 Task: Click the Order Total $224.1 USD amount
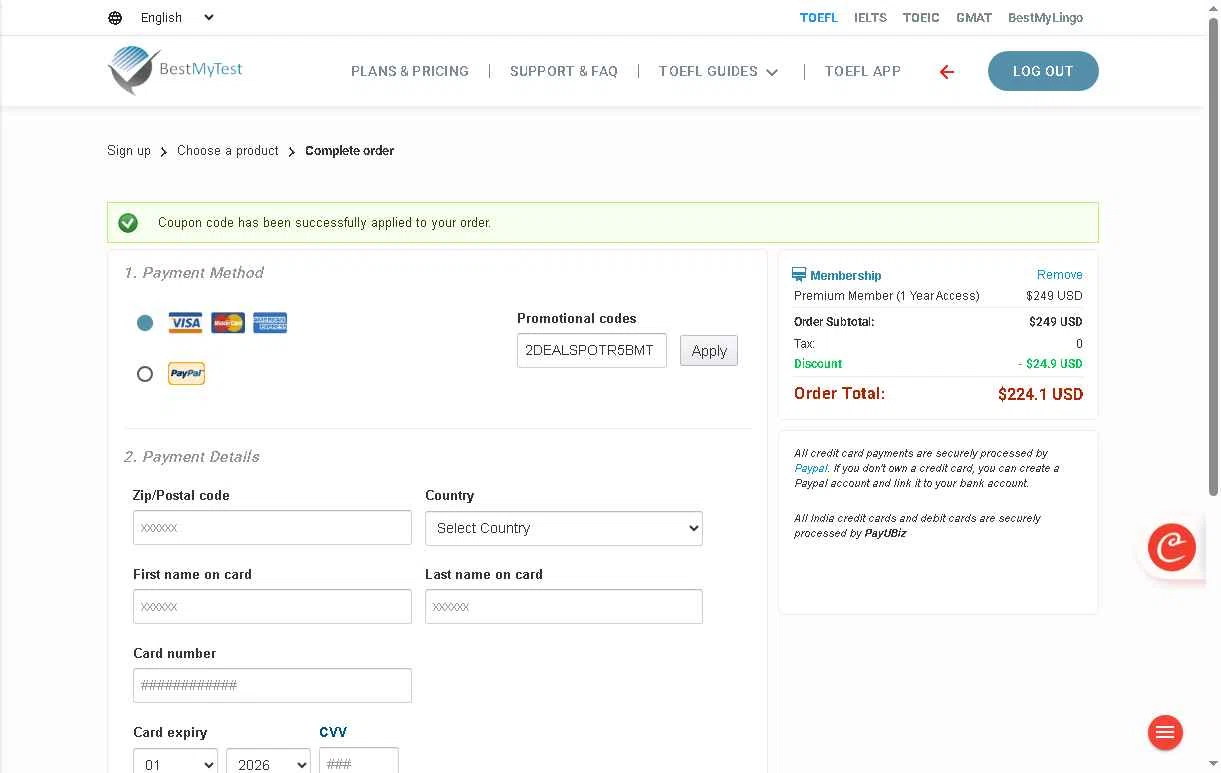point(1040,394)
